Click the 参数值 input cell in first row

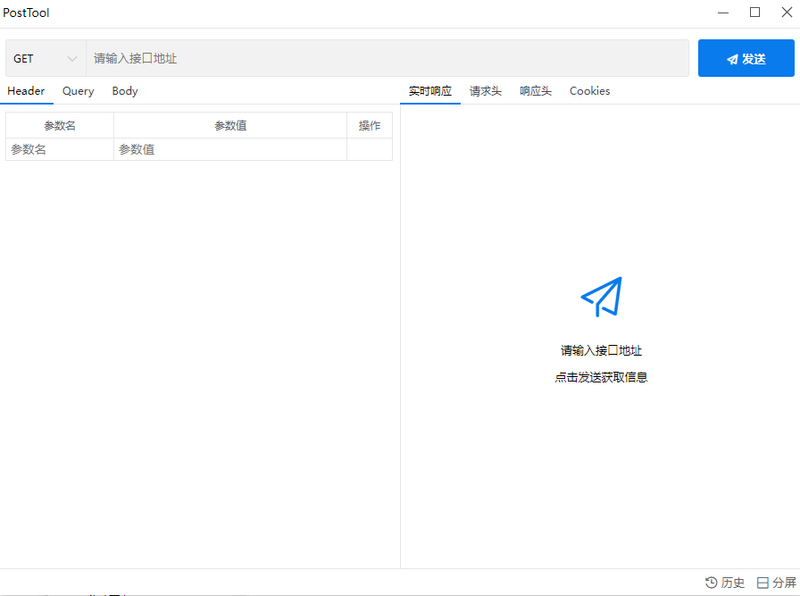coord(230,150)
